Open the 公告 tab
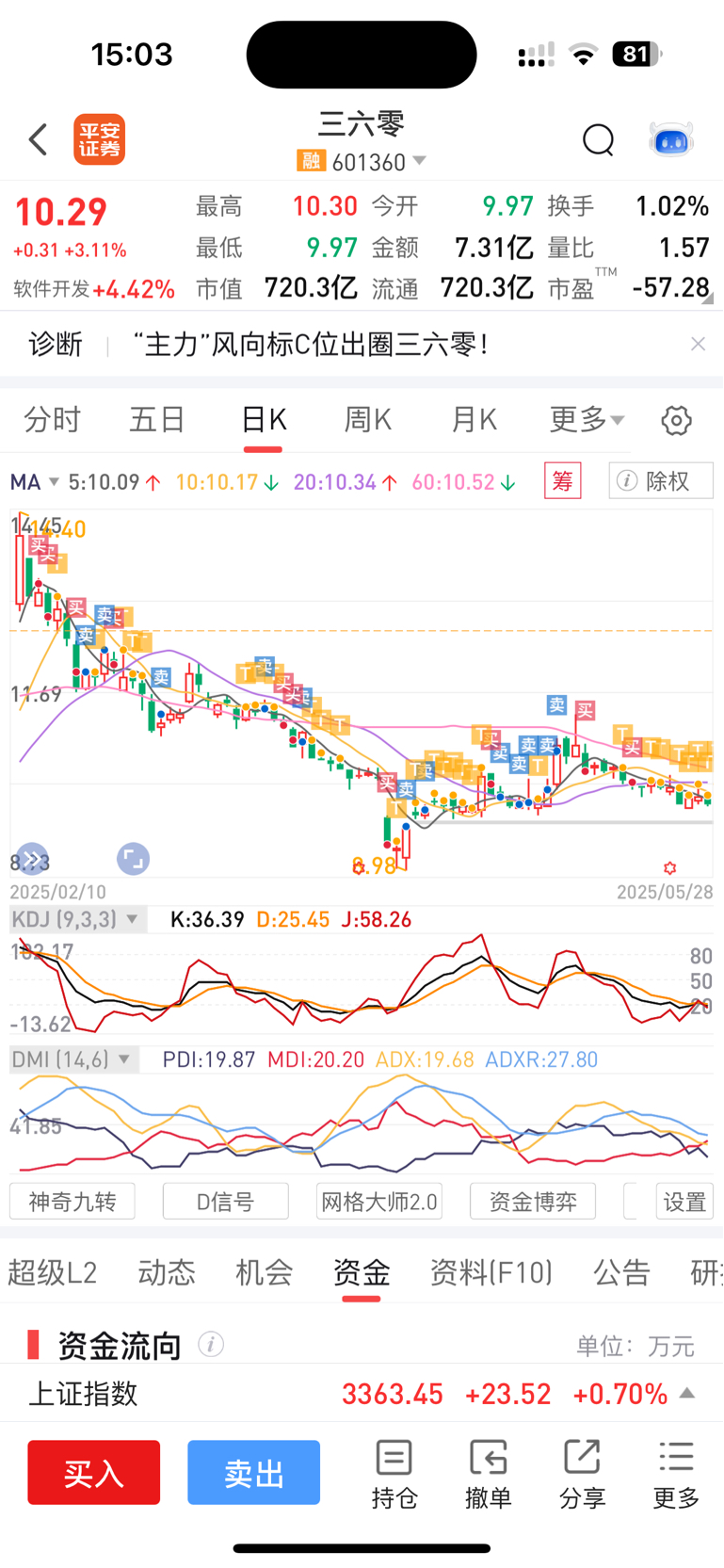The height and width of the screenshot is (1568, 724). (x=621, y=1272)
